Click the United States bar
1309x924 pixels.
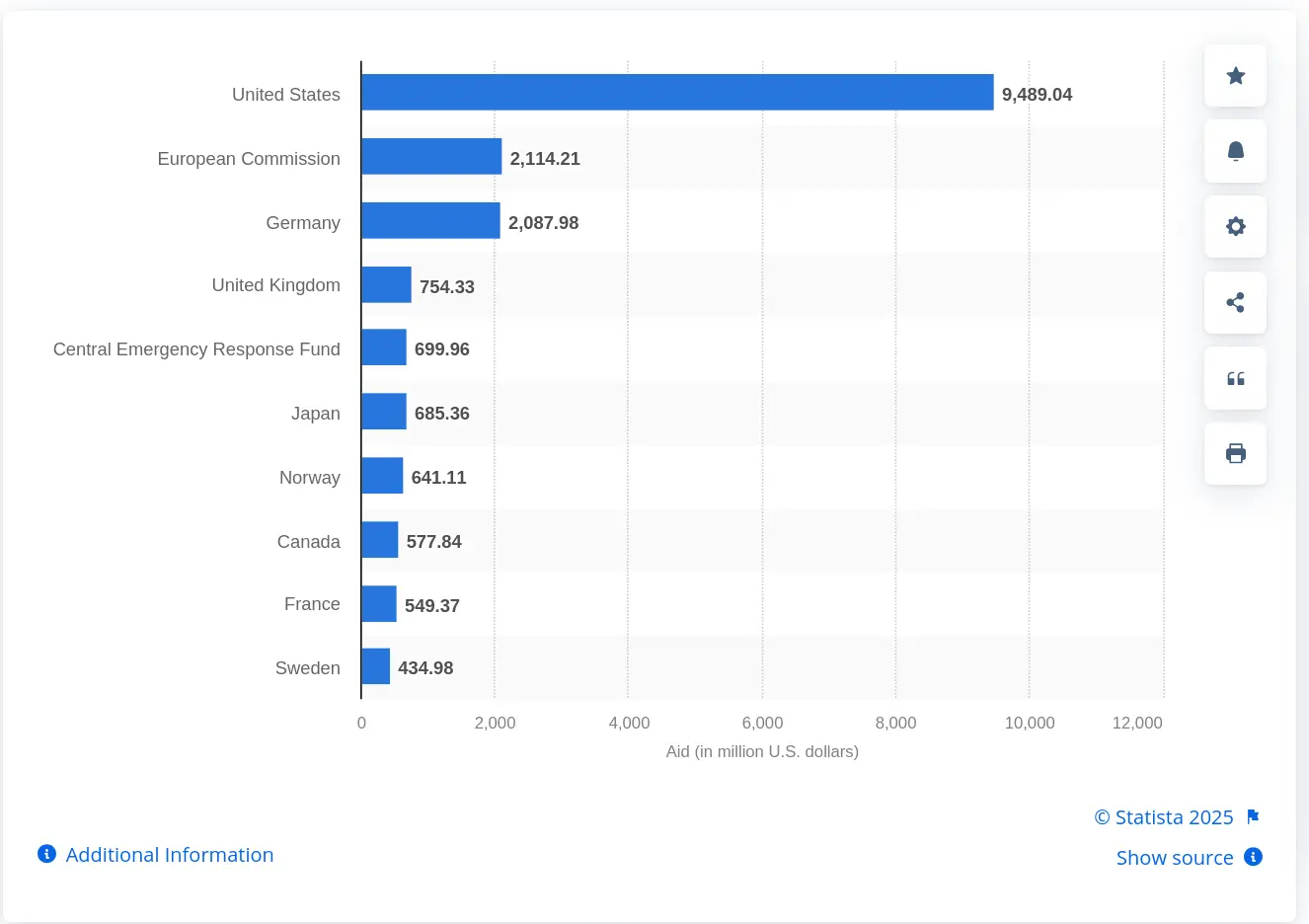pyautogui.click(x=677, y=93)
